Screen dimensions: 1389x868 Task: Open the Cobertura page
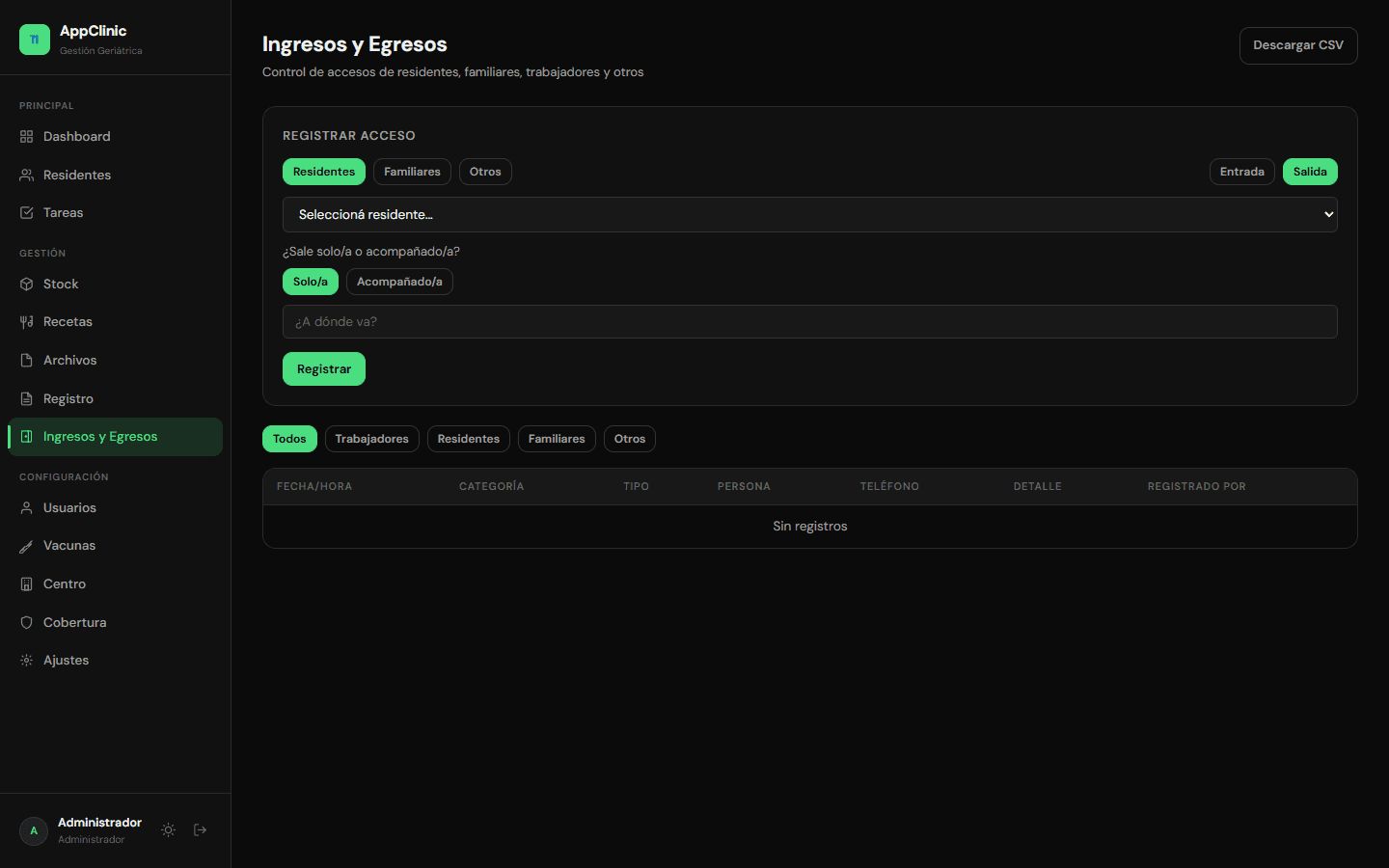click(115, 623)
